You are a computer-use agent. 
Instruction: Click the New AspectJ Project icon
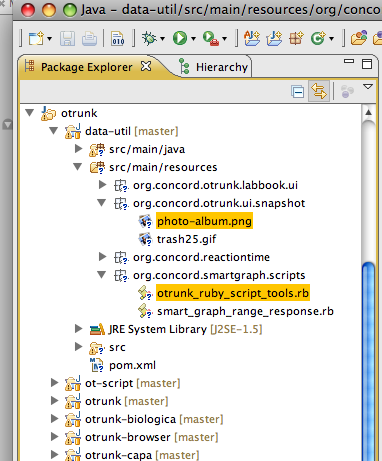[252, 38]
